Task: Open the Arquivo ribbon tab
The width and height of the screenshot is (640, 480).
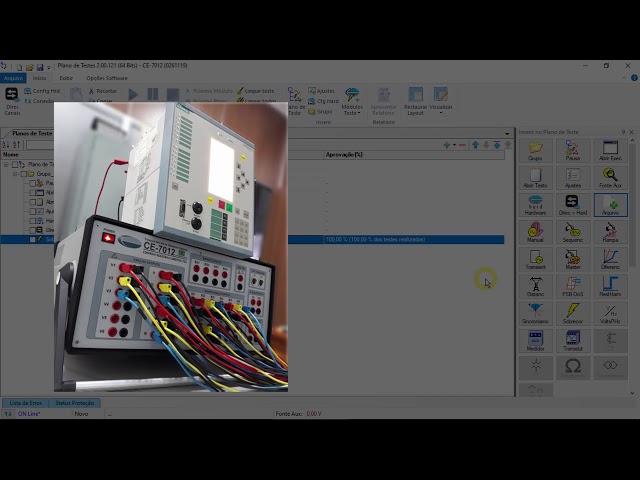Action: 13,78
